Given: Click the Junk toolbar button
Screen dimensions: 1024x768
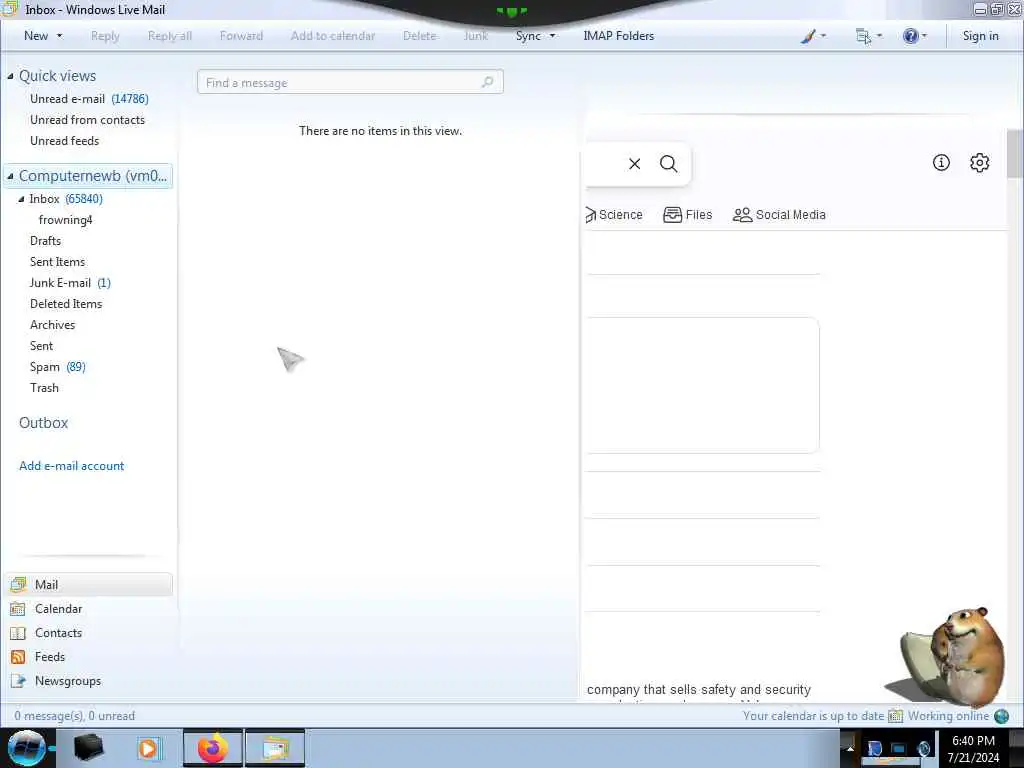Looking at the screenshot, I should 476,36.
